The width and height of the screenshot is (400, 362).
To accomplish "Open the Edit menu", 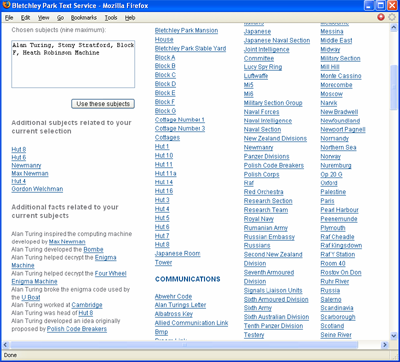I will [x=25, y=18].
